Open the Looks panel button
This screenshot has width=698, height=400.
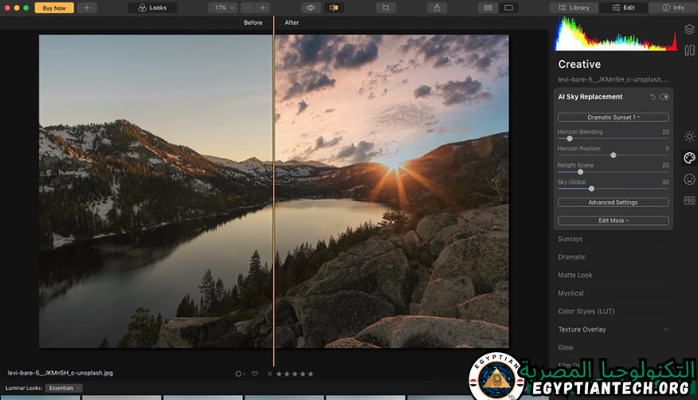(152, 7)
